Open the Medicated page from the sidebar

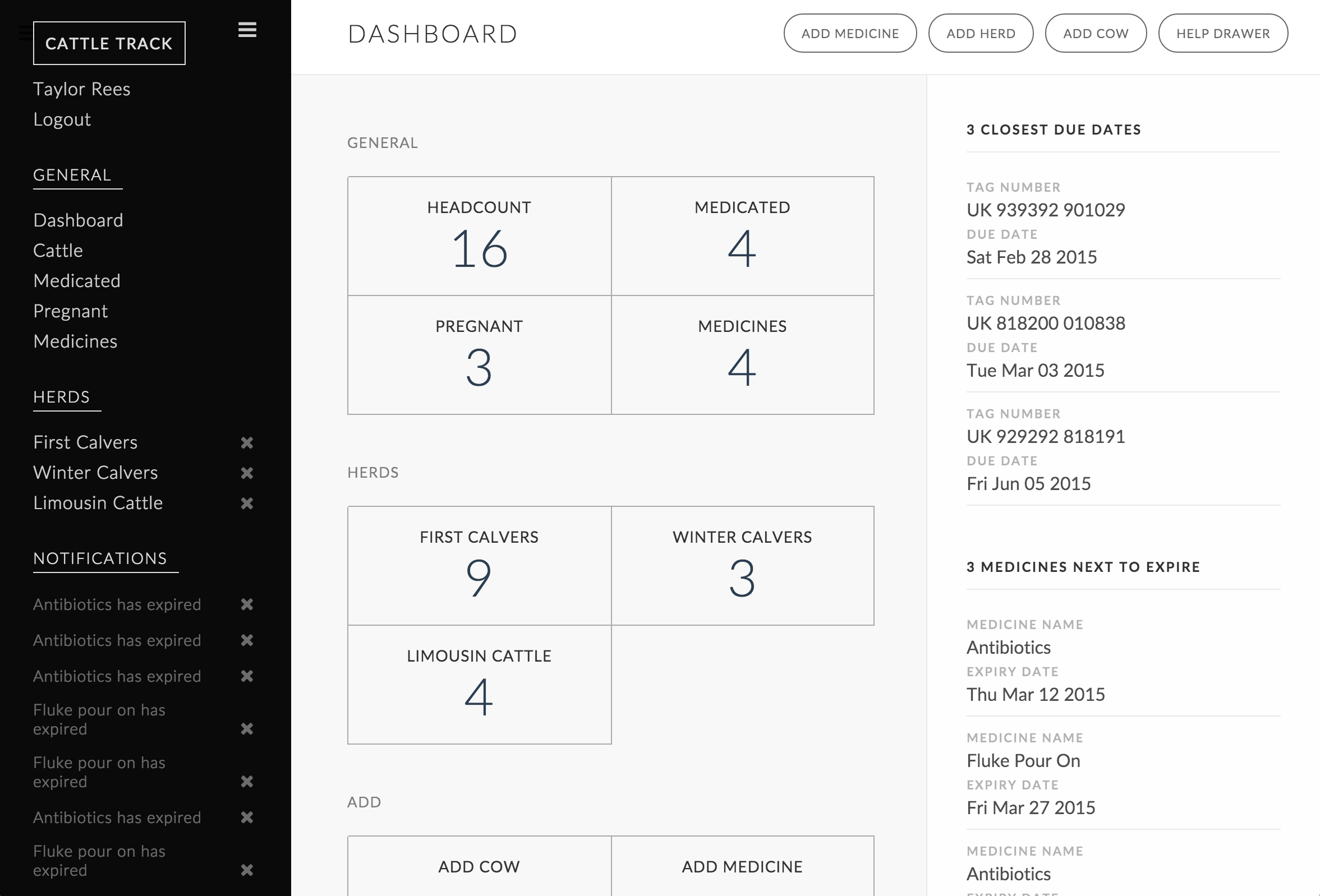pos(77,281)
